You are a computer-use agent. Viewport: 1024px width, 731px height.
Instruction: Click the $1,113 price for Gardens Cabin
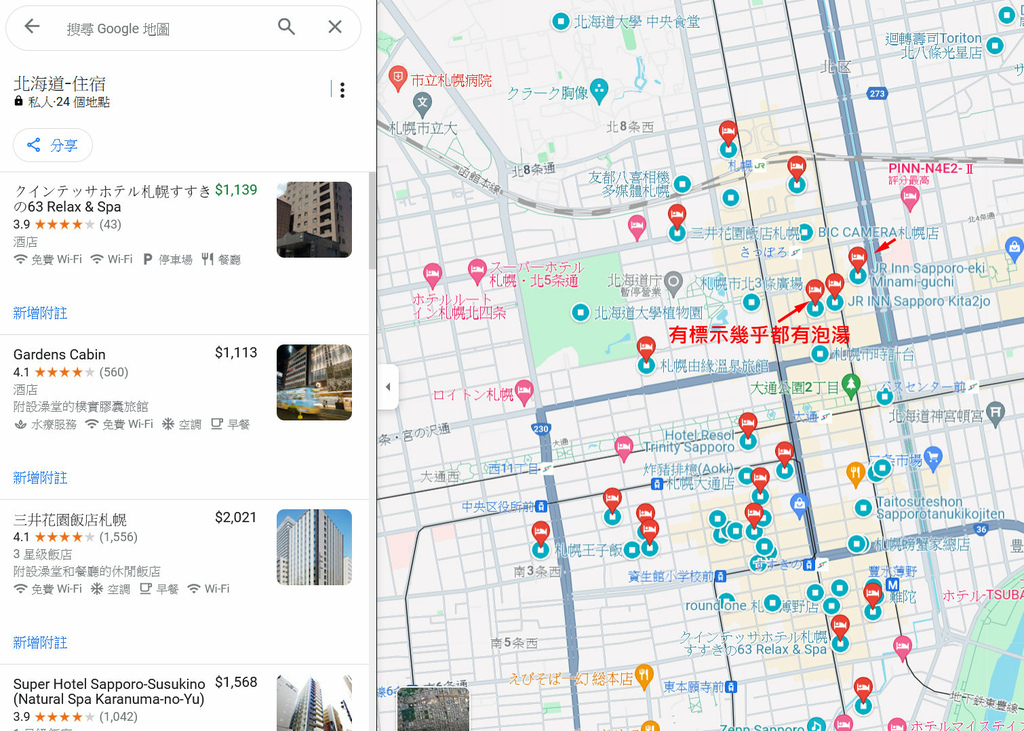click(x=236, y=353)
